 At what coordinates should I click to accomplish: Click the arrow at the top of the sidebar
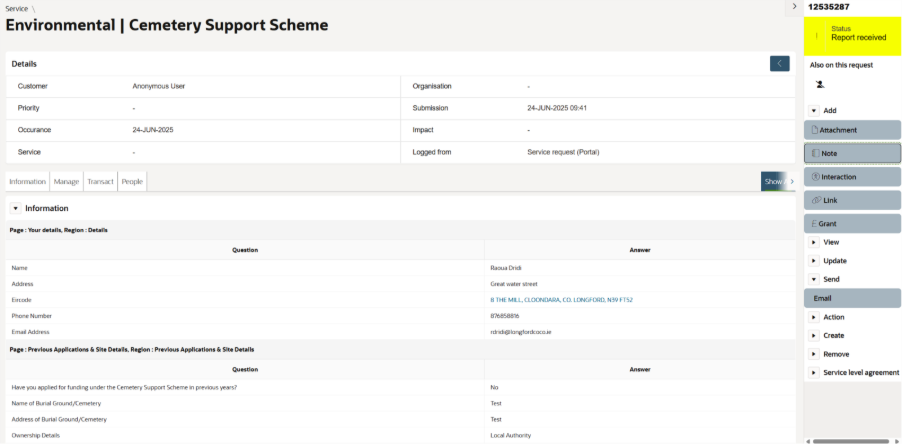tap(794, 6)
